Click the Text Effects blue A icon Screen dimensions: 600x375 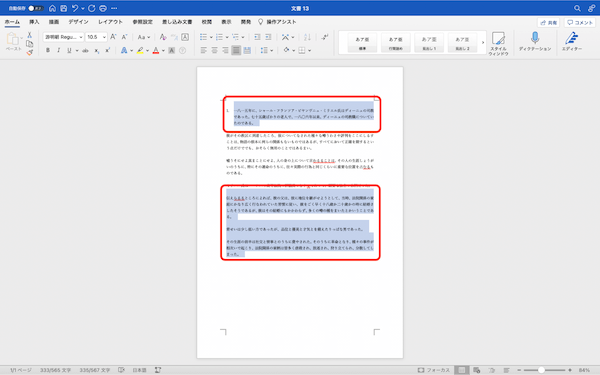(x=124, y=50)
